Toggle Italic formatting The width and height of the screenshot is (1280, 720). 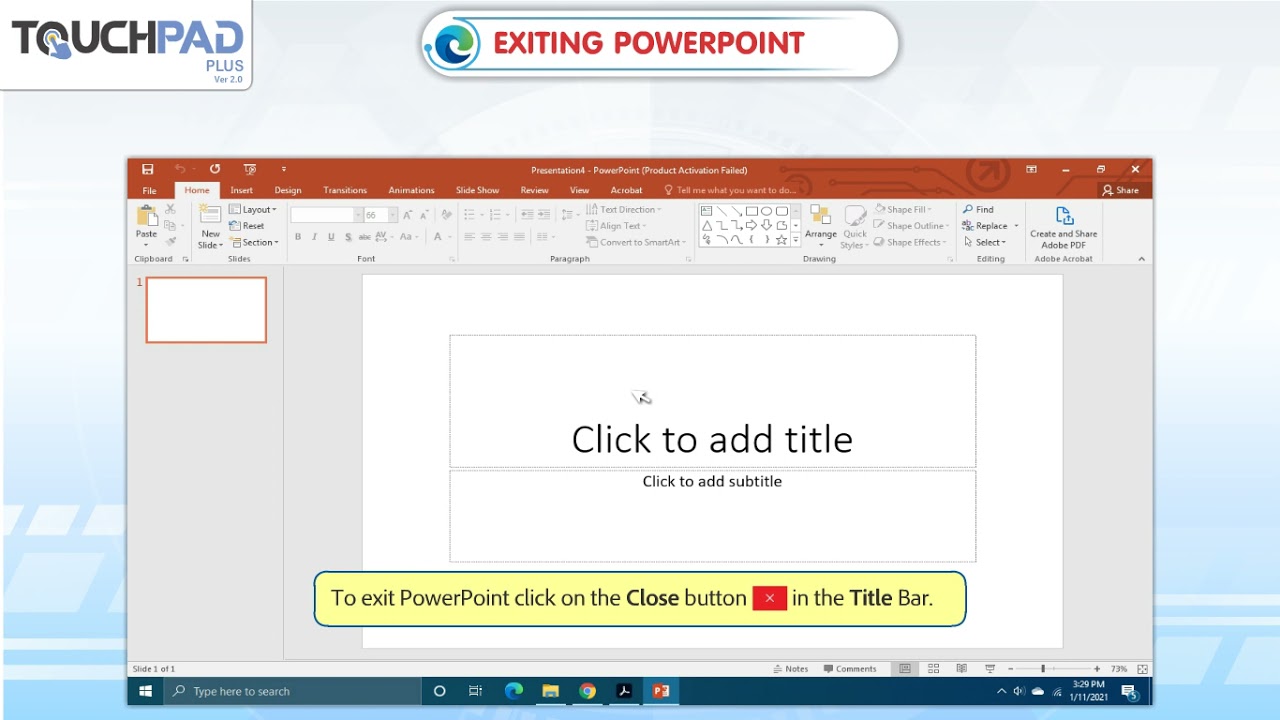click(x=314, y=237)
